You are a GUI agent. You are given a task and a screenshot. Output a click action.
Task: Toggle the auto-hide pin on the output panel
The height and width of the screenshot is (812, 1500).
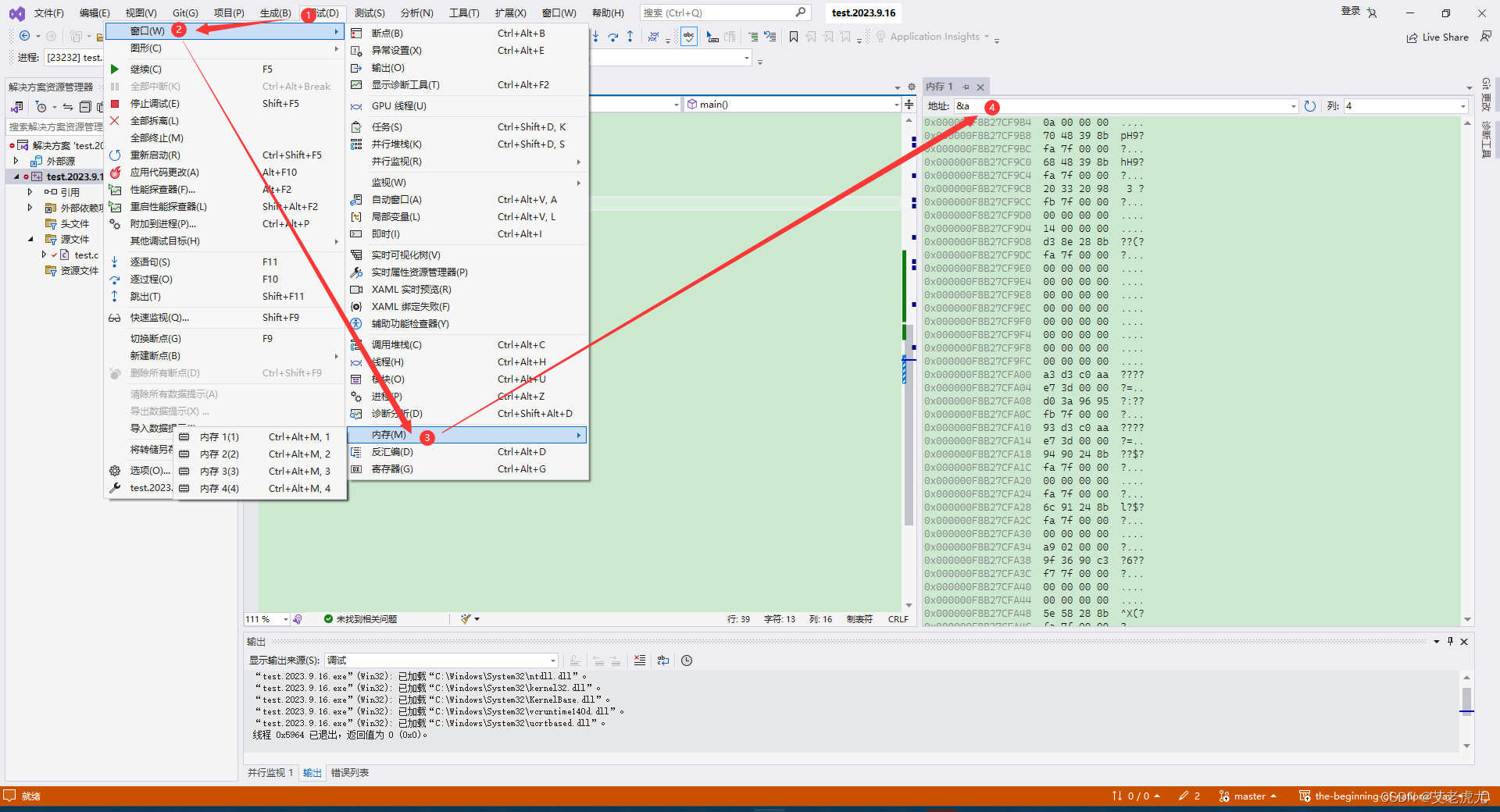pyautogui.click(x=1450, y=642)
